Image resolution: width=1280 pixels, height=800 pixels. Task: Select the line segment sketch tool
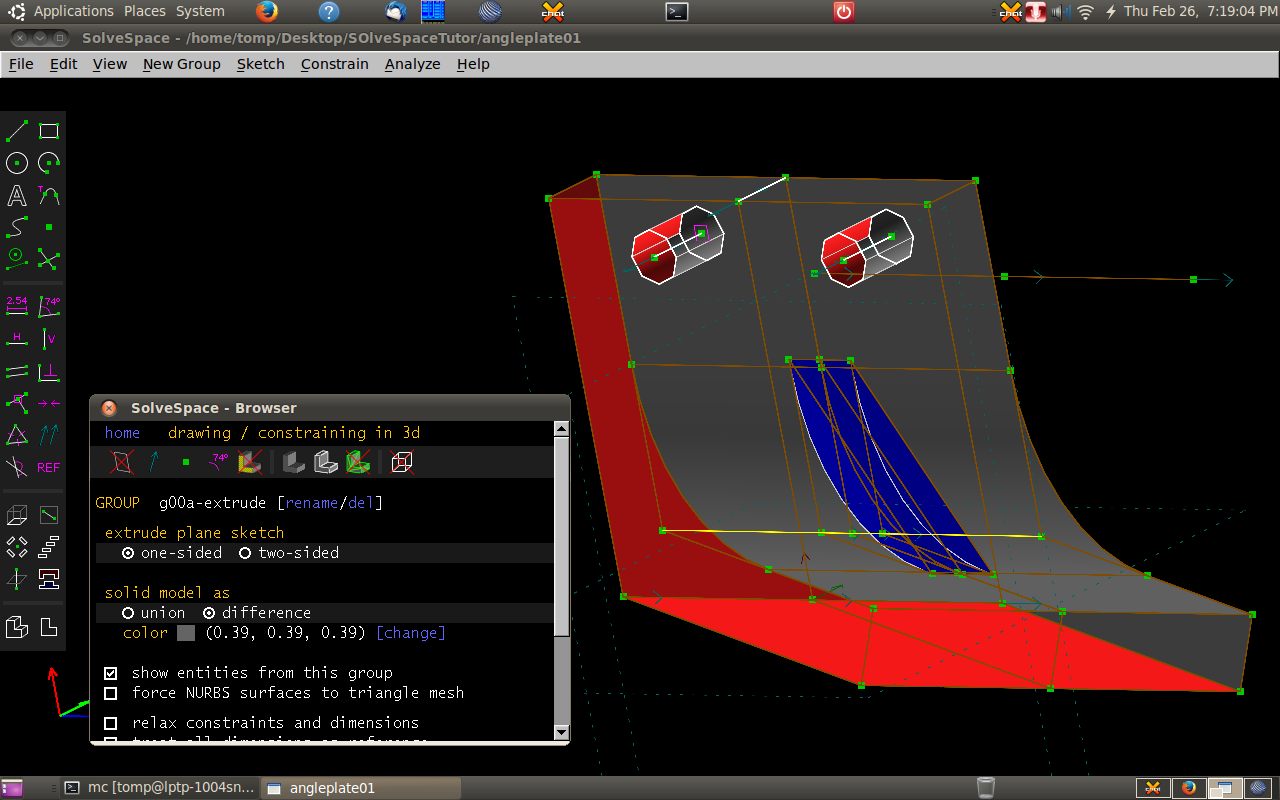17,131
